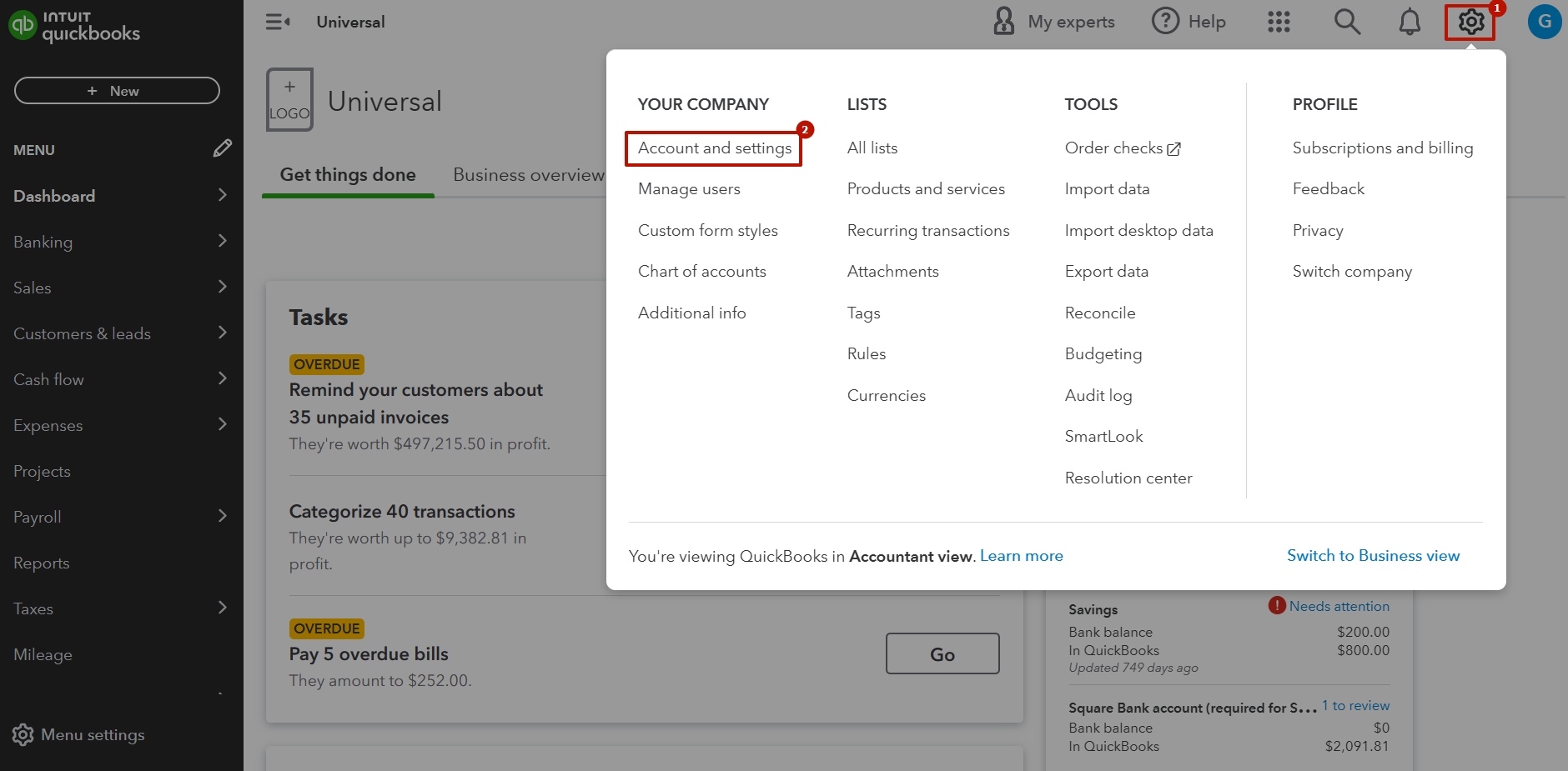Open Chart of accounts from menu
The image size is (1568, 771).
701,271
